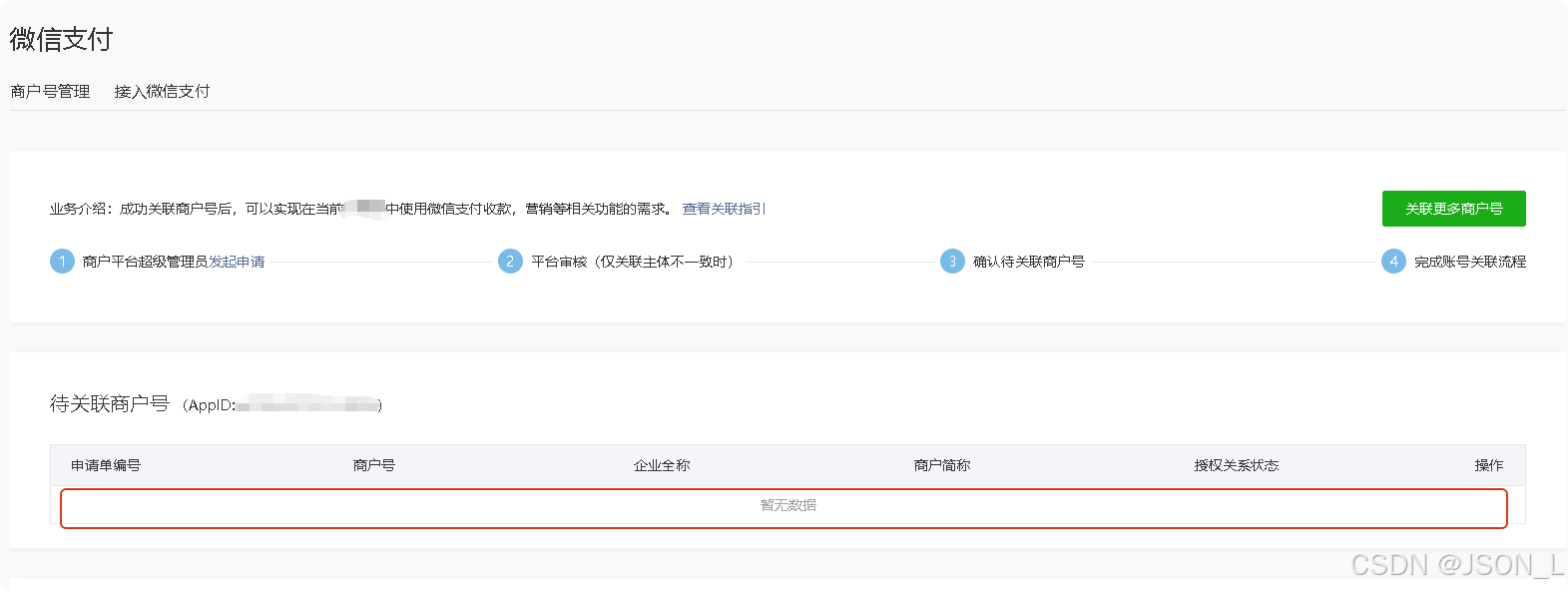Click the 操作 column header

click(x=1489, y=465)
